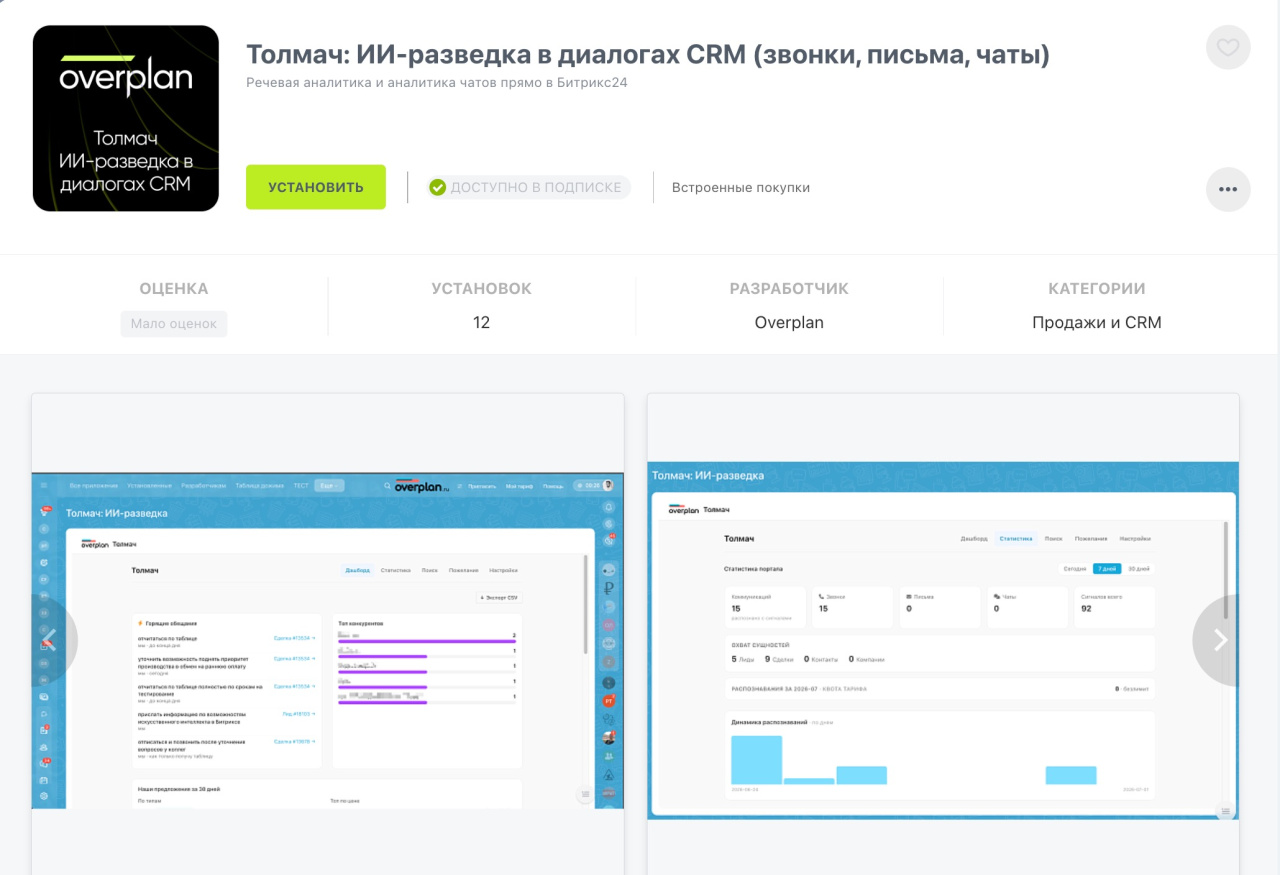
Task: Click the Мало оценок rating badge
Action: pyautogui.click(x=174, y=323)
